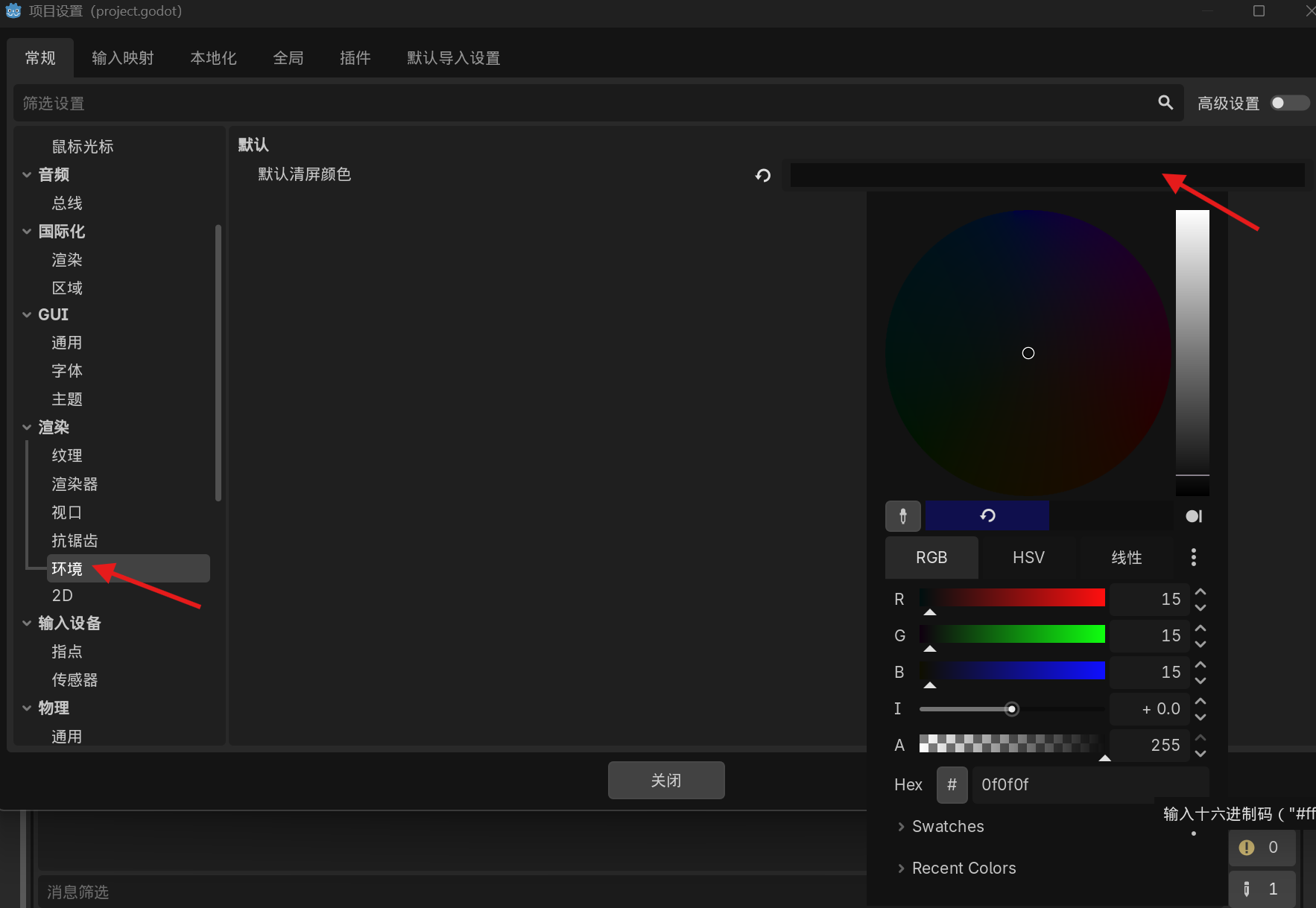Click the warnings count icon
This screenshot has height=908, width=1316.
point(1247,848)
